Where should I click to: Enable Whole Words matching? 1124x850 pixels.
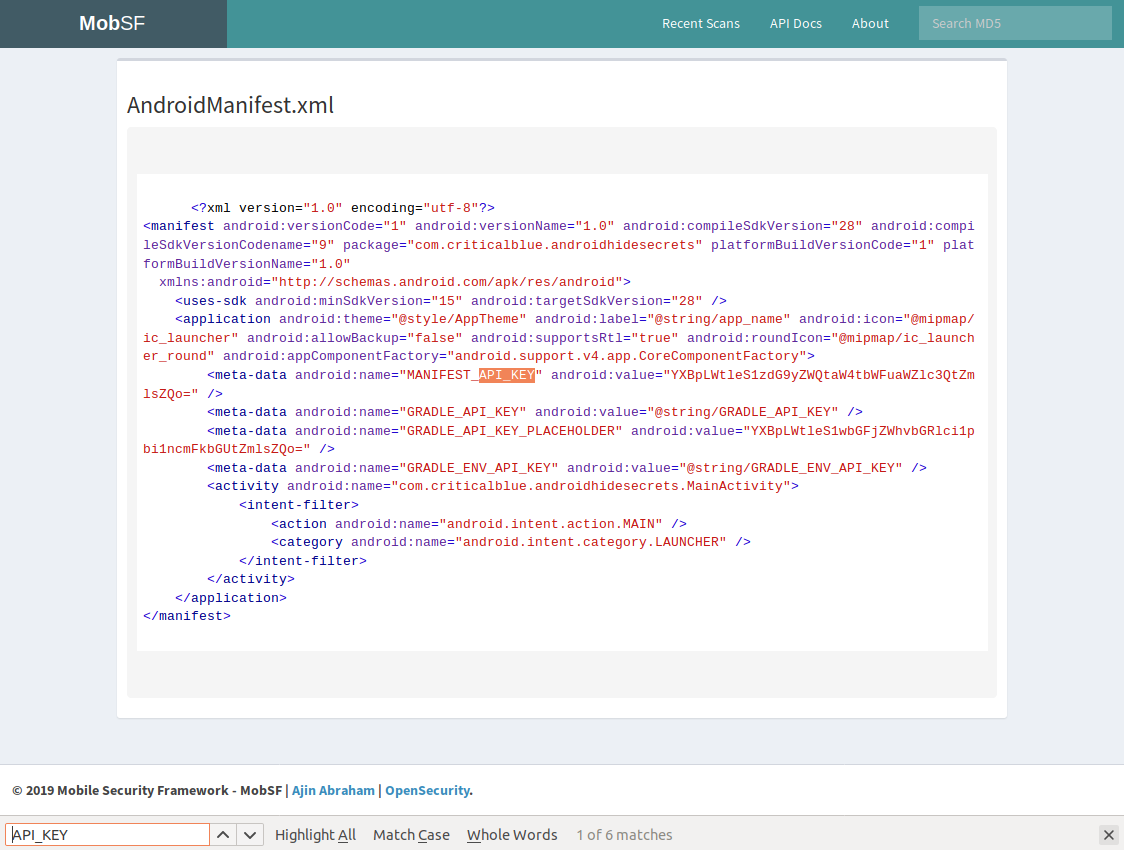pos(512,834)
